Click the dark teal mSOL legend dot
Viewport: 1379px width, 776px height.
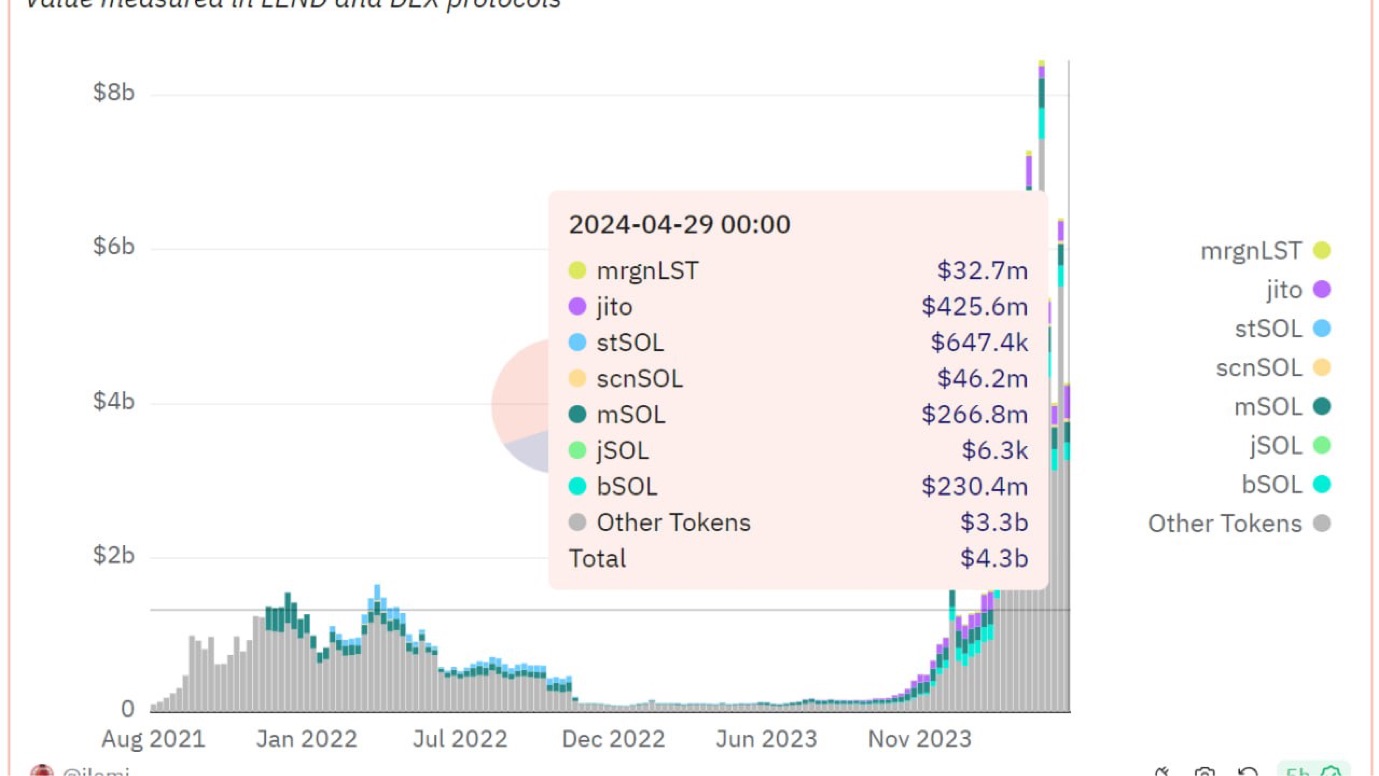1321,406
